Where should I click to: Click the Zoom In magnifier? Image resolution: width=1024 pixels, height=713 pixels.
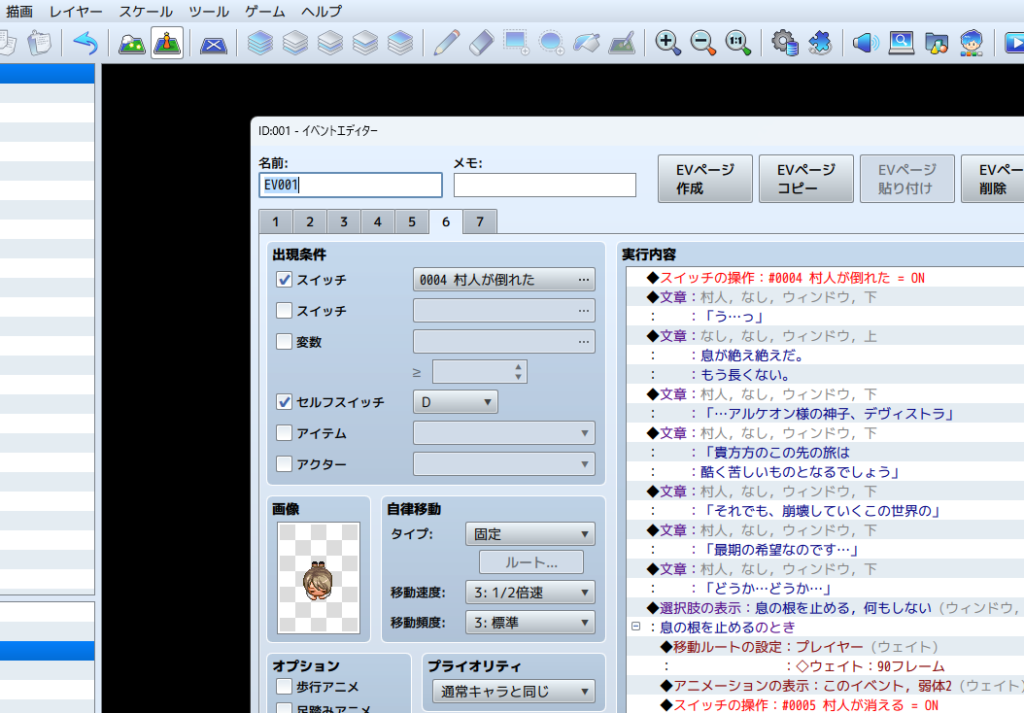[667, 43]
